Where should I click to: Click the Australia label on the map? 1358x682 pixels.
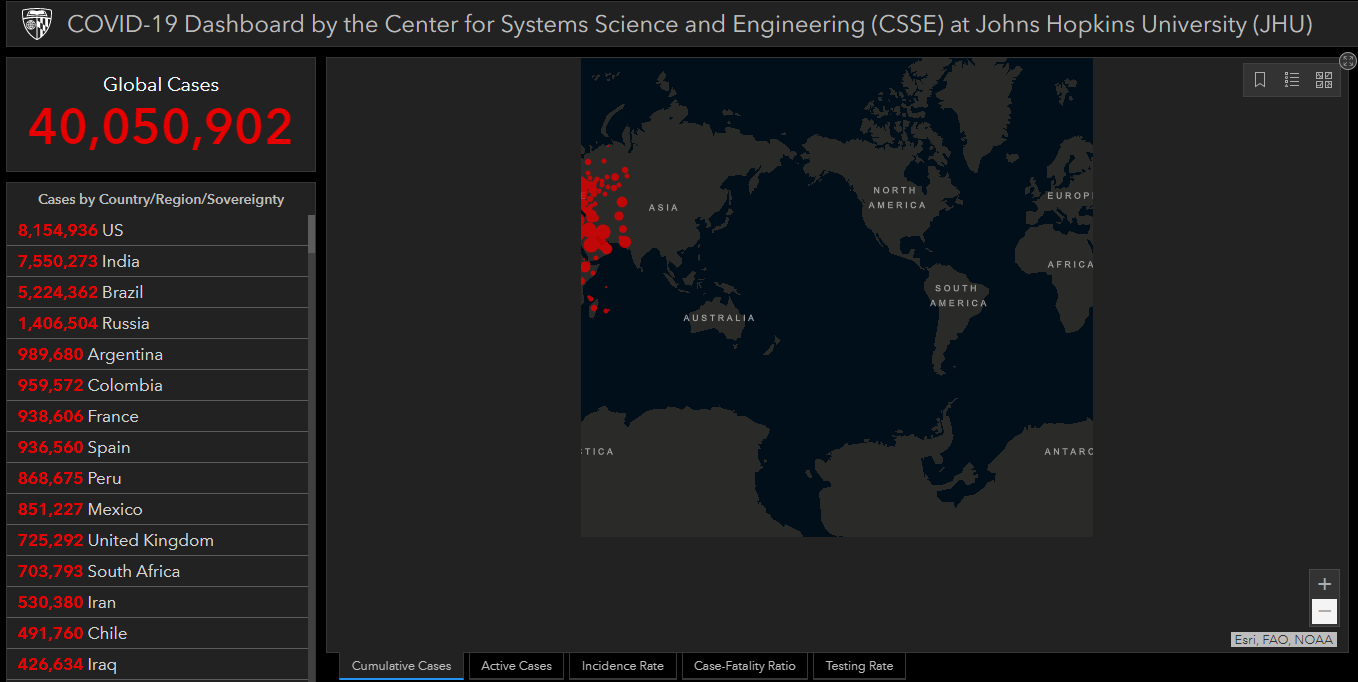click(x=719, y=318)
